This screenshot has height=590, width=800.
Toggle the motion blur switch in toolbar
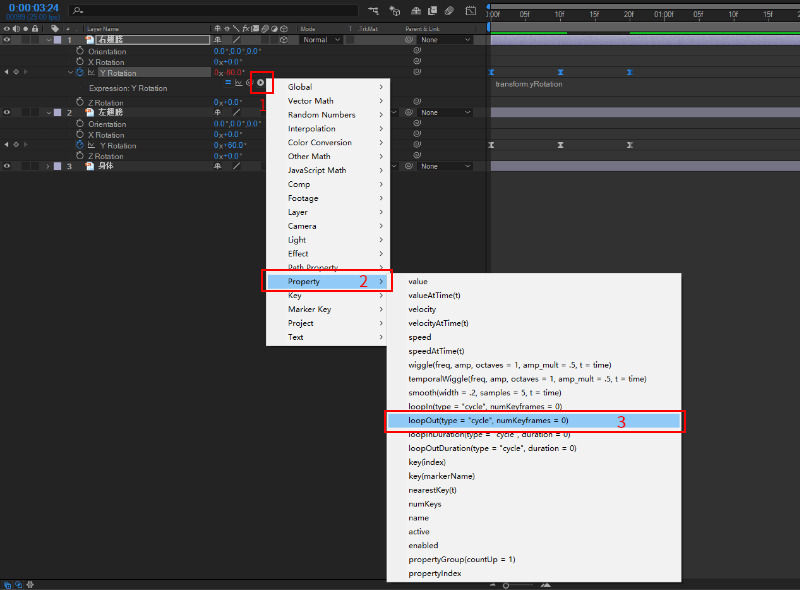449,10
